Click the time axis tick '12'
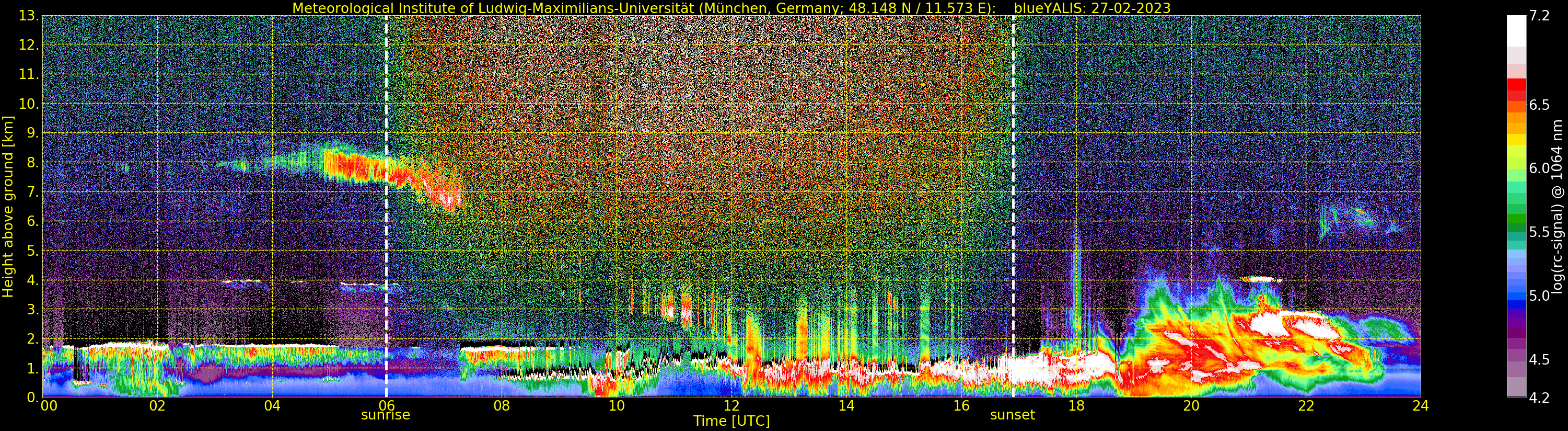Viewport: 1568px width, 431px height. pyautogui.click(x=731, y=406)
